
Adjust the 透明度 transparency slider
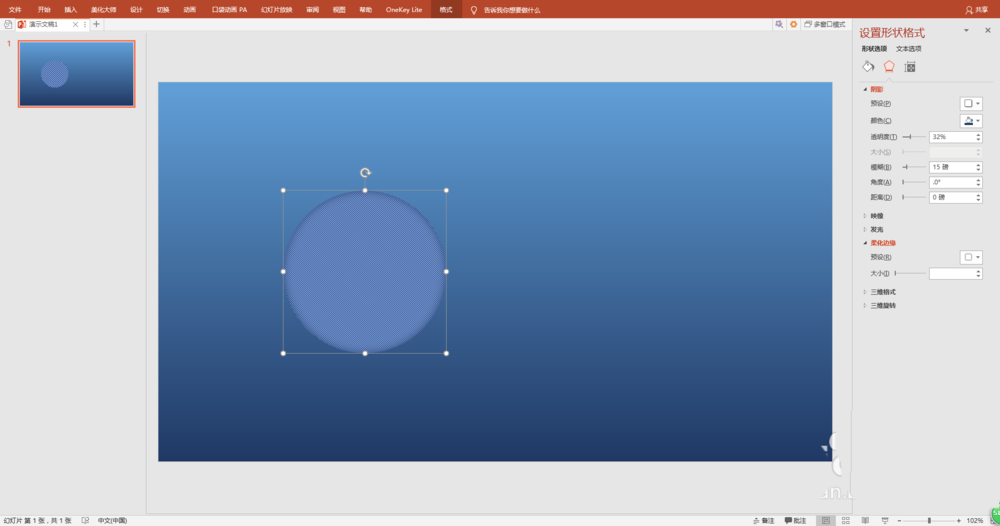tap(914, 137)
